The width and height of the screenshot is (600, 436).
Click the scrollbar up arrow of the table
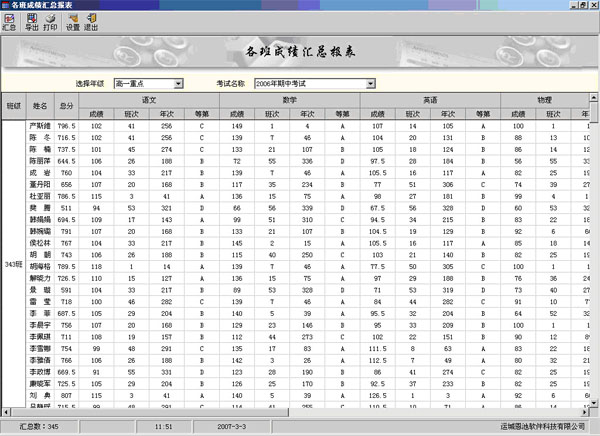pyautogui.click(x=593, y=98)
